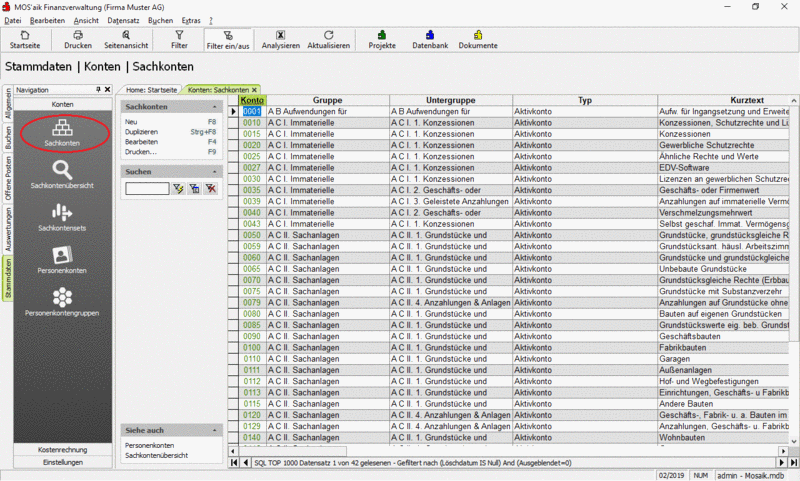Screen dimensions: 800x481
Task: Collapse the Siehe auch section
Action: tap(214, 431)
